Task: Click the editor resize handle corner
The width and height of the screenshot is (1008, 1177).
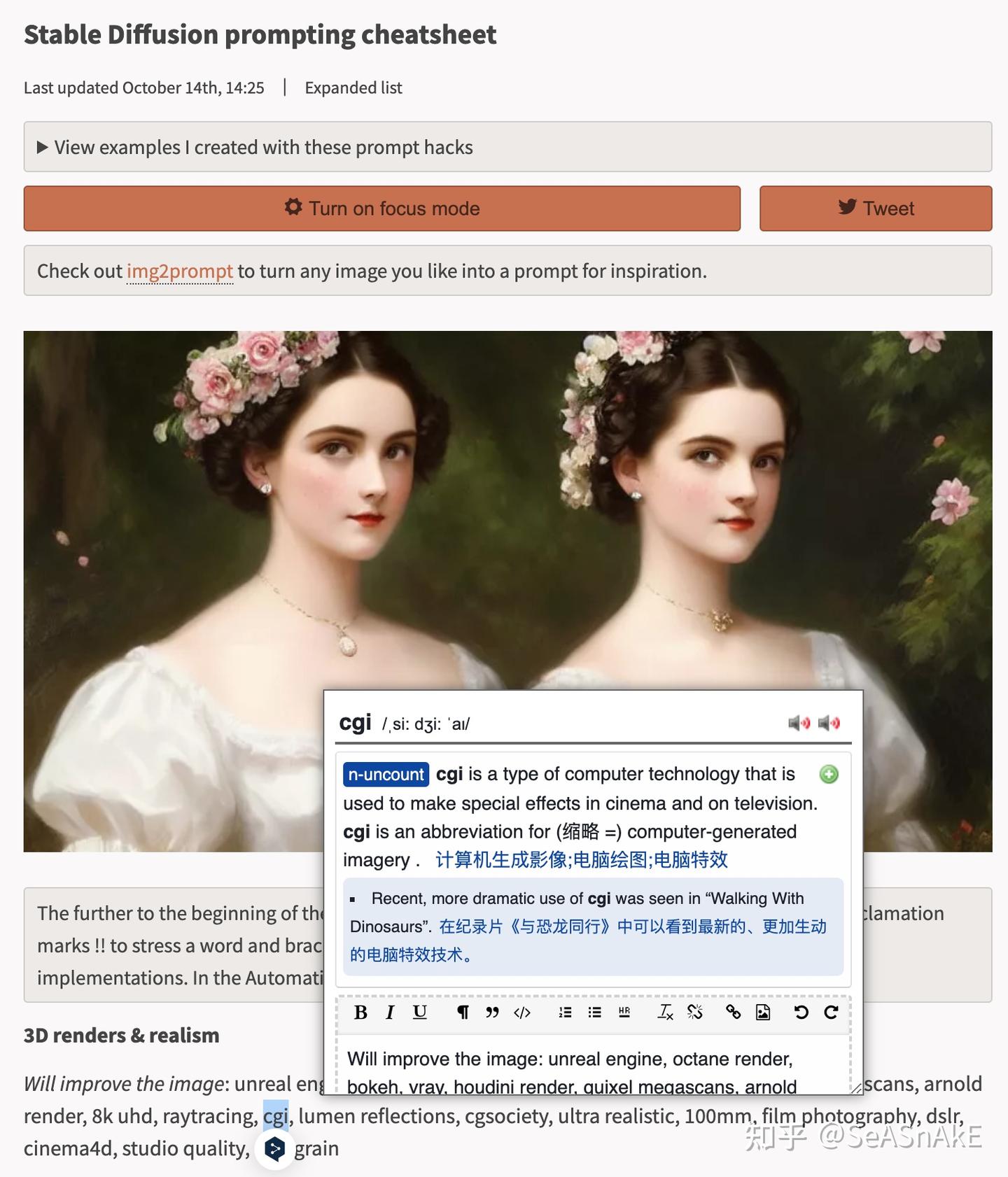Action: click(855, 1088)
